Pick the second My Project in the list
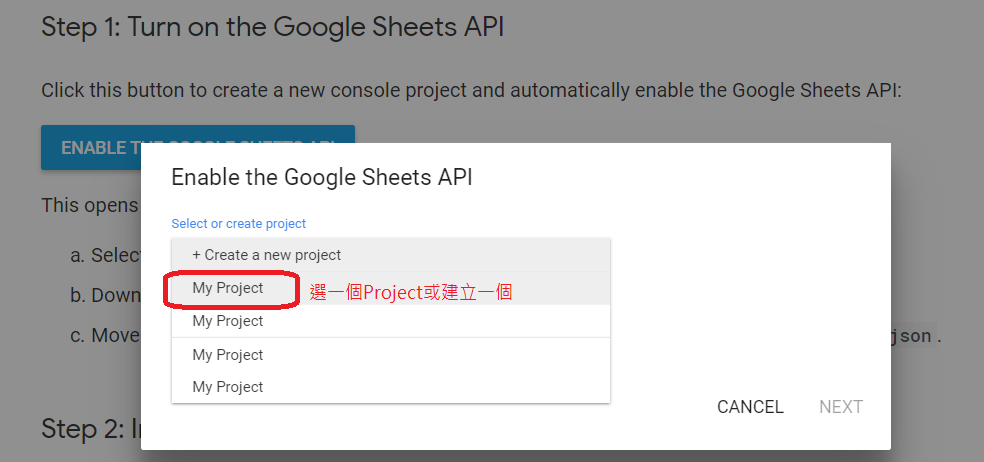Image resolution: width=984 pixels, height=462 pixels. pyautogui.click(x=228, y=321)
